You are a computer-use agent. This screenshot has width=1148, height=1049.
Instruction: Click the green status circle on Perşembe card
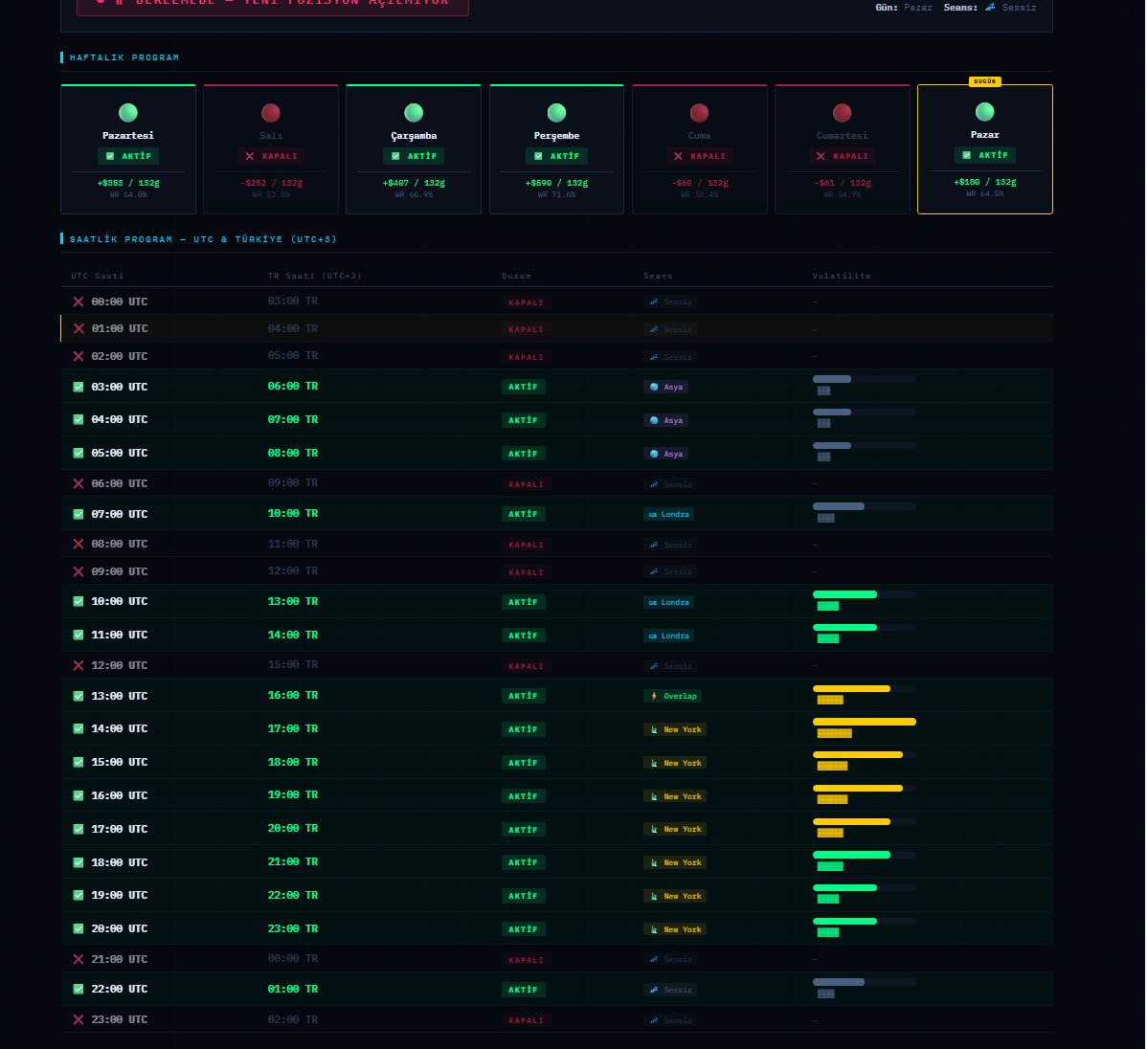556,113
